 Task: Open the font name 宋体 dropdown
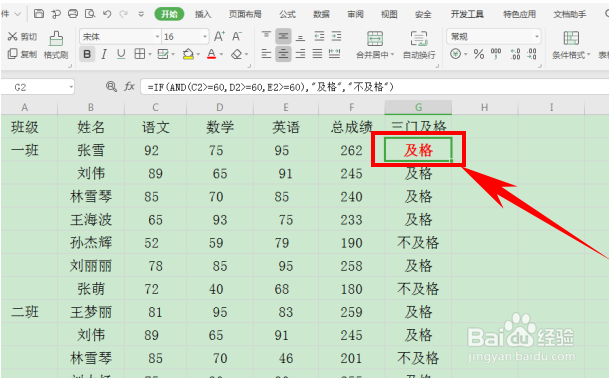tap(157, 37)
